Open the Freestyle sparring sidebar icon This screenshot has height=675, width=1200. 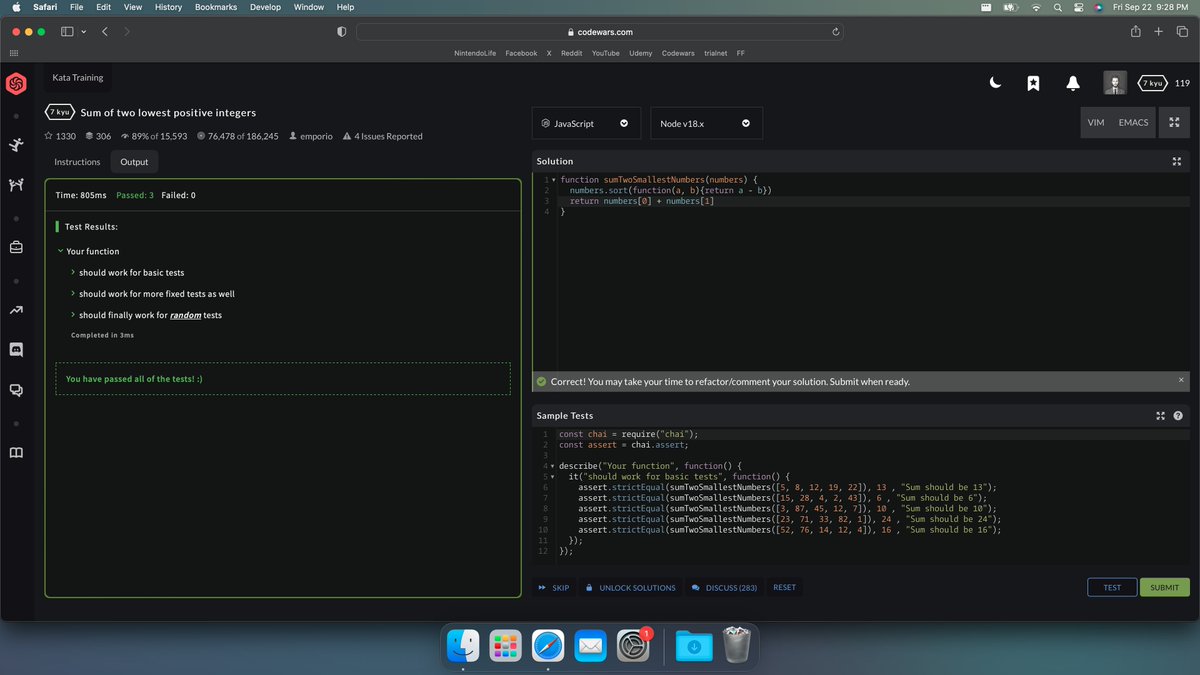(16, 185)
